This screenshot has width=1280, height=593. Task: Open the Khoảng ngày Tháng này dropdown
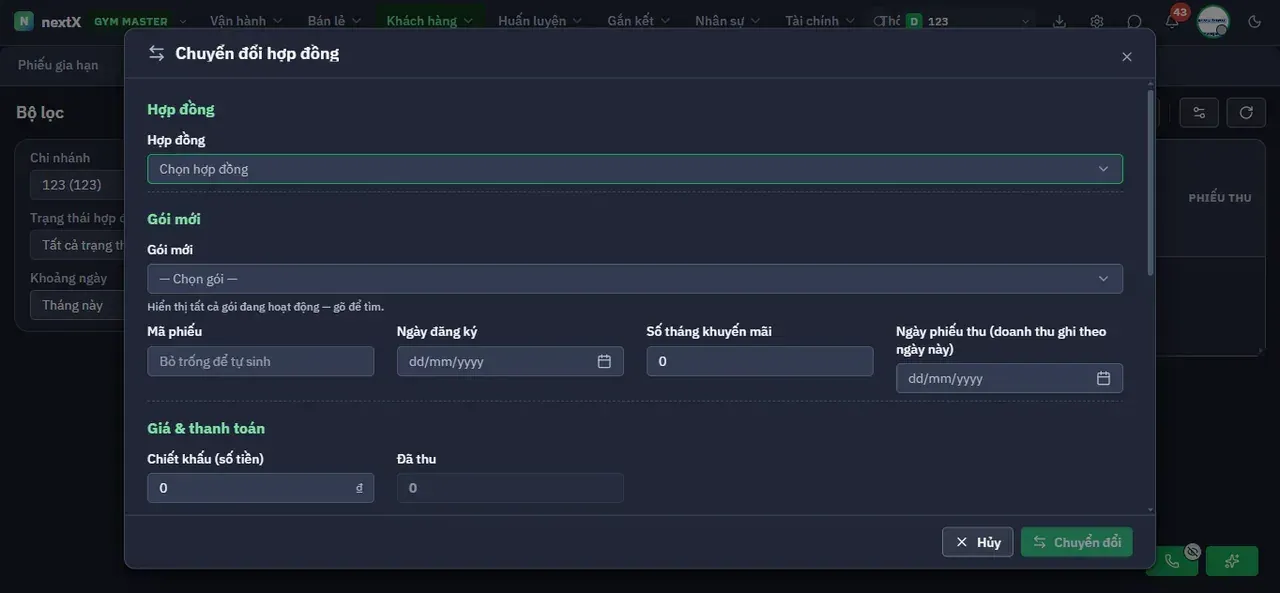tap(78, 305)
